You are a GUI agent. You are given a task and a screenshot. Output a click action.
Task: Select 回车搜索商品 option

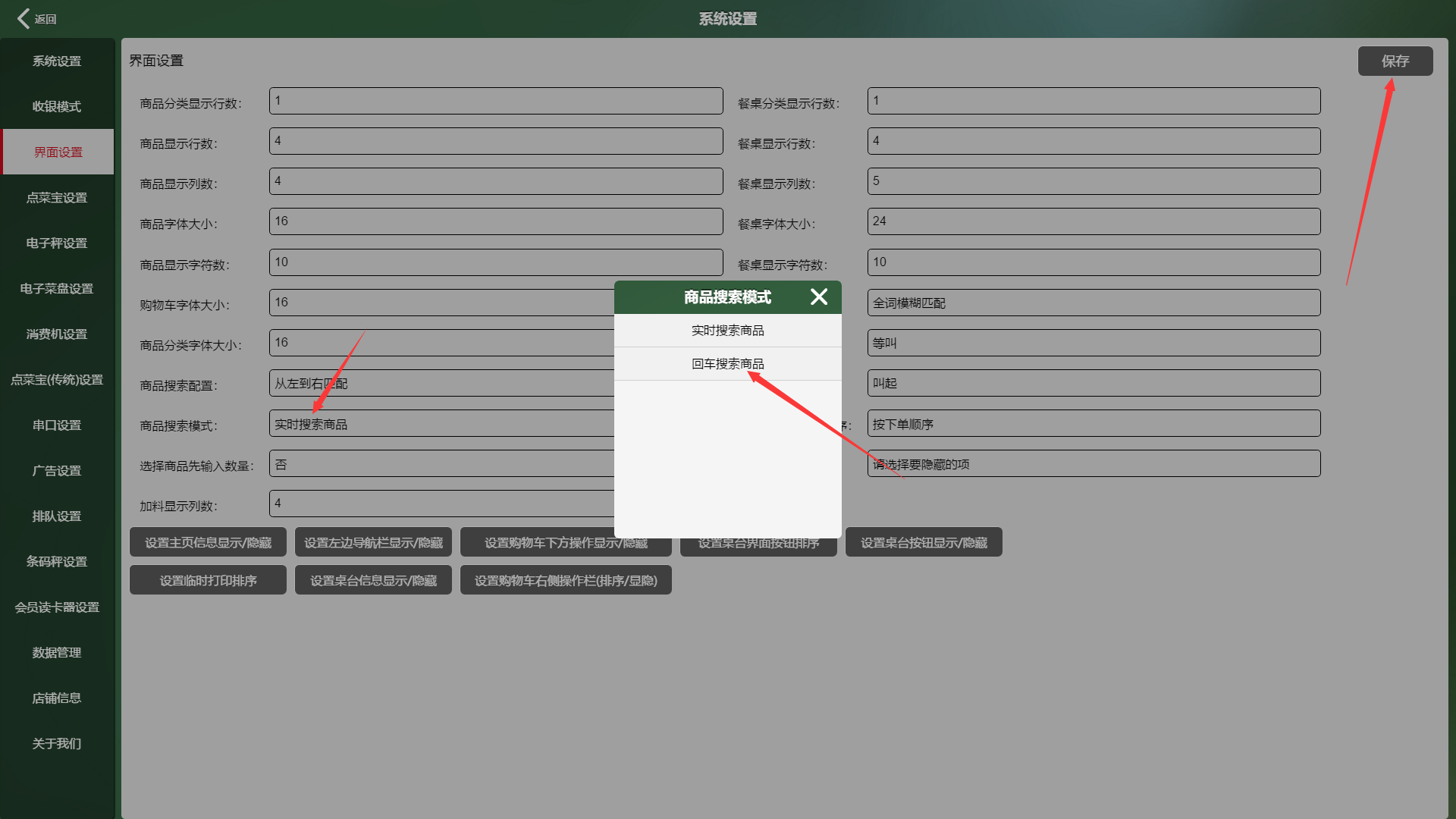click(x=727, y=364)
